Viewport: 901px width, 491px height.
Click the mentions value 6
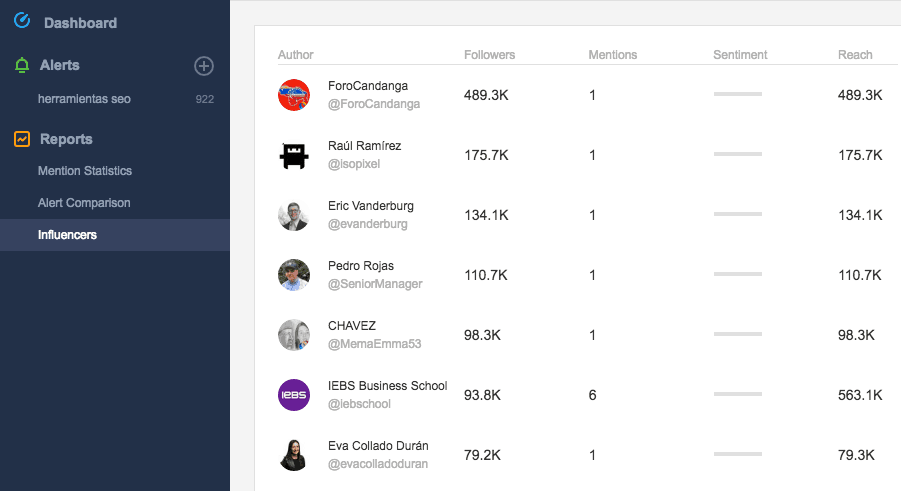pyautogui.click(x=592, y=395)
